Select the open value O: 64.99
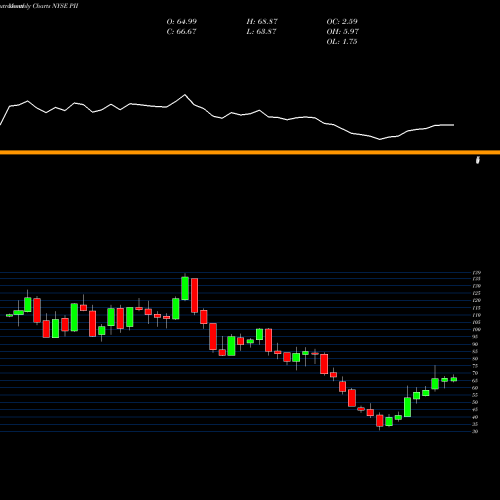The width and height of the screenshot is (500, 500). click(x=182, y=21)
